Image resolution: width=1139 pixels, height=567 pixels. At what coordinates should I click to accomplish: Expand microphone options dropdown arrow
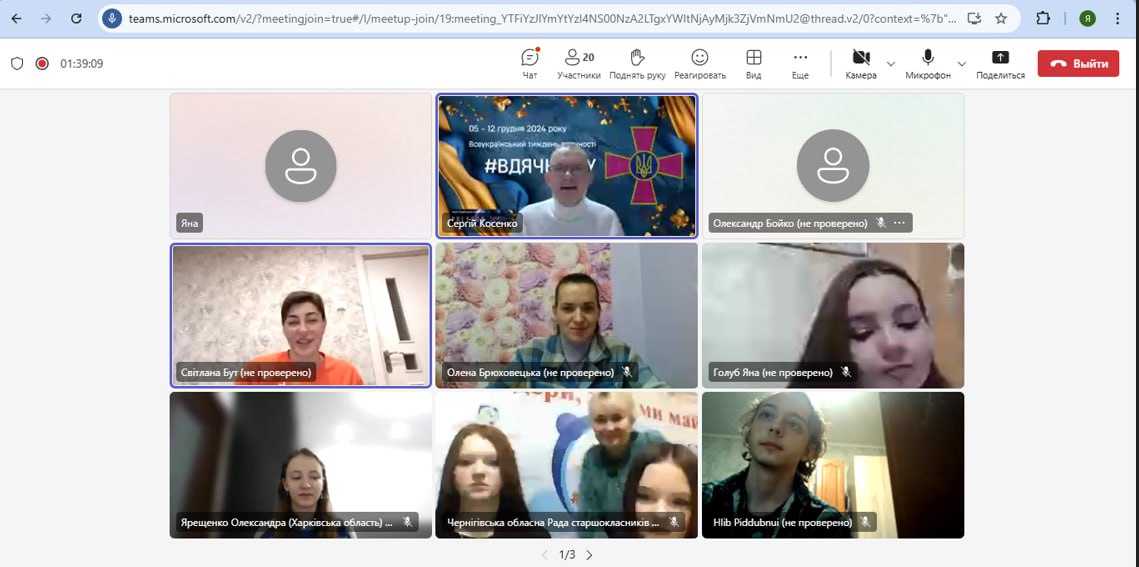[x=961, y=64]
